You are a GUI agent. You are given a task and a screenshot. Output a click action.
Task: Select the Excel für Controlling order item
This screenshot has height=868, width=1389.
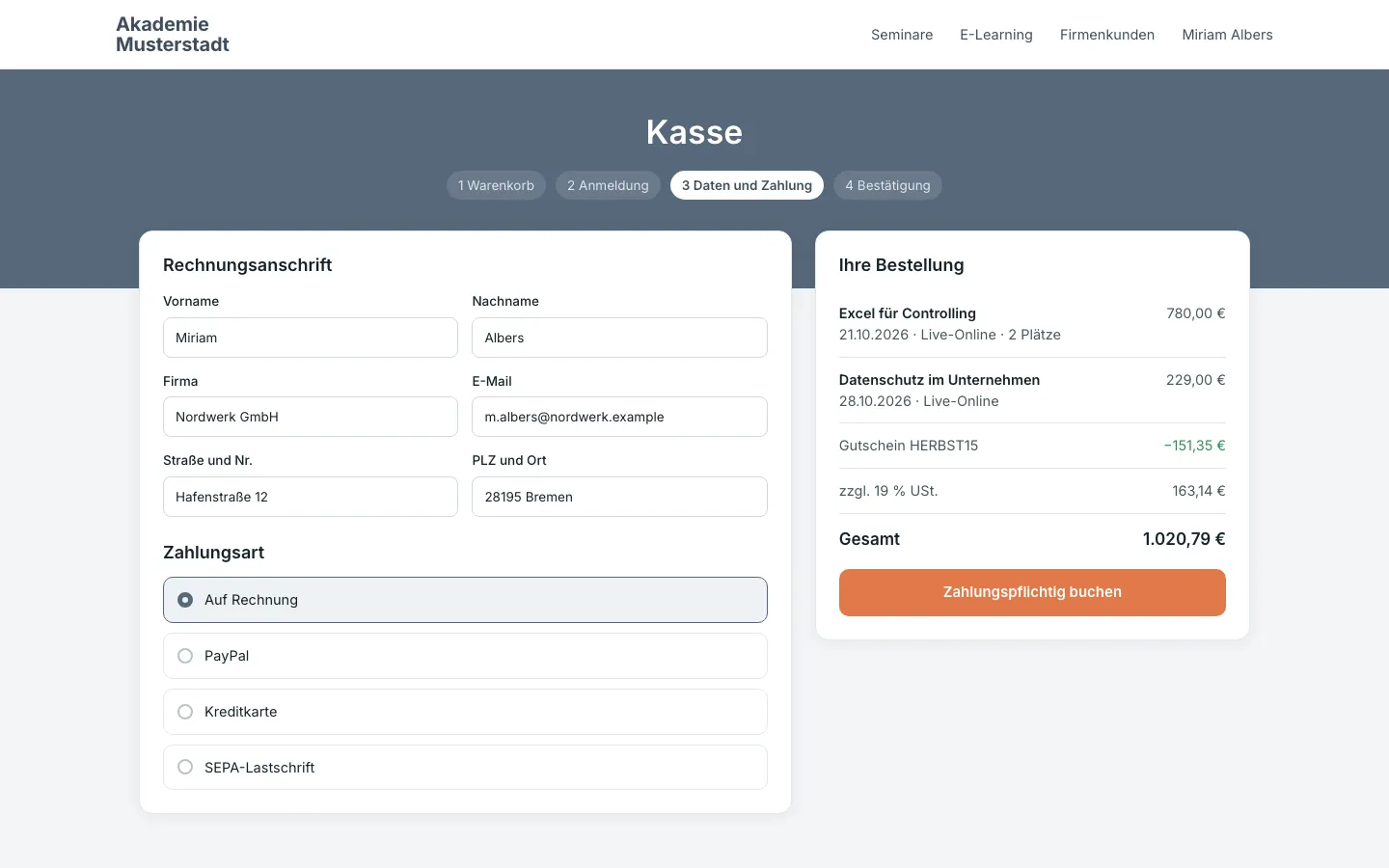pyautogui.click(x=908, y=313)
